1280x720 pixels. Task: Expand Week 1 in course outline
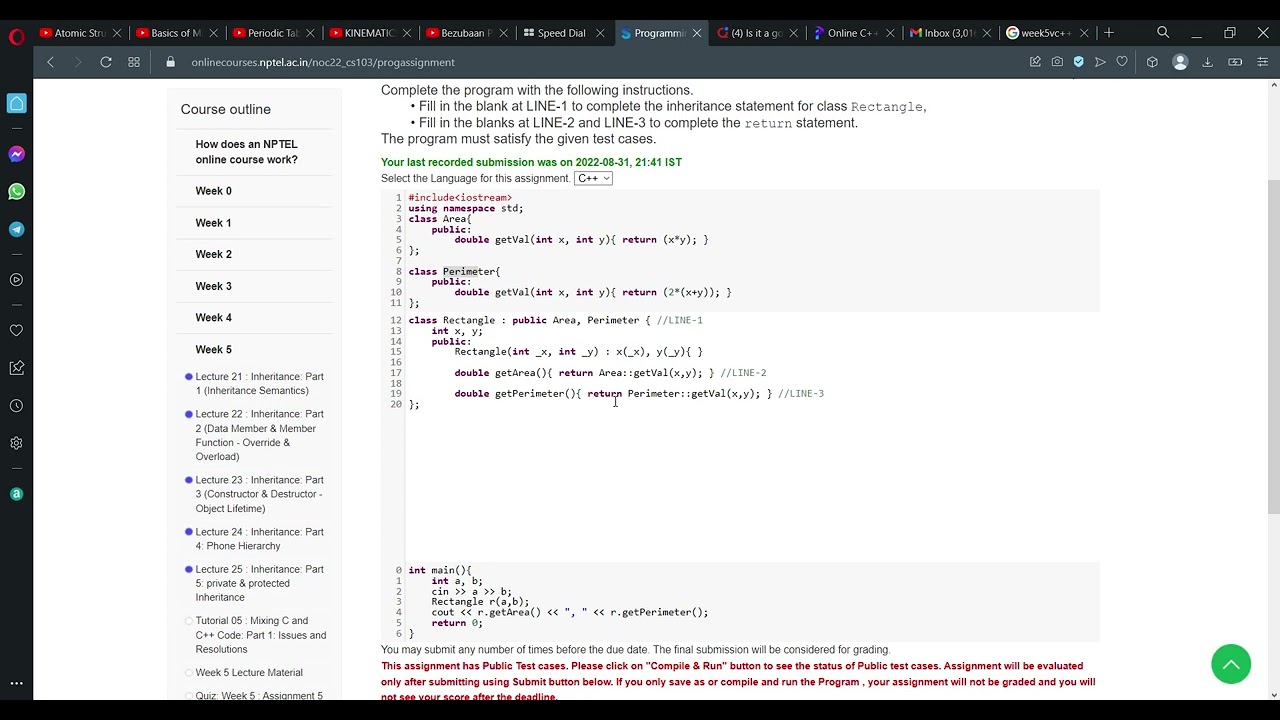tap(213, 223)
